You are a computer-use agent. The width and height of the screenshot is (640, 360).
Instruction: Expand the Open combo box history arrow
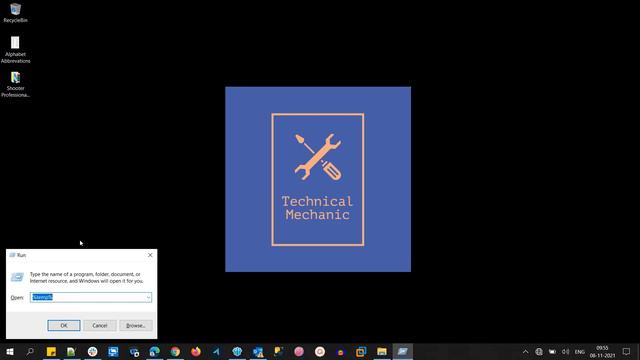[x=148, y=297]
